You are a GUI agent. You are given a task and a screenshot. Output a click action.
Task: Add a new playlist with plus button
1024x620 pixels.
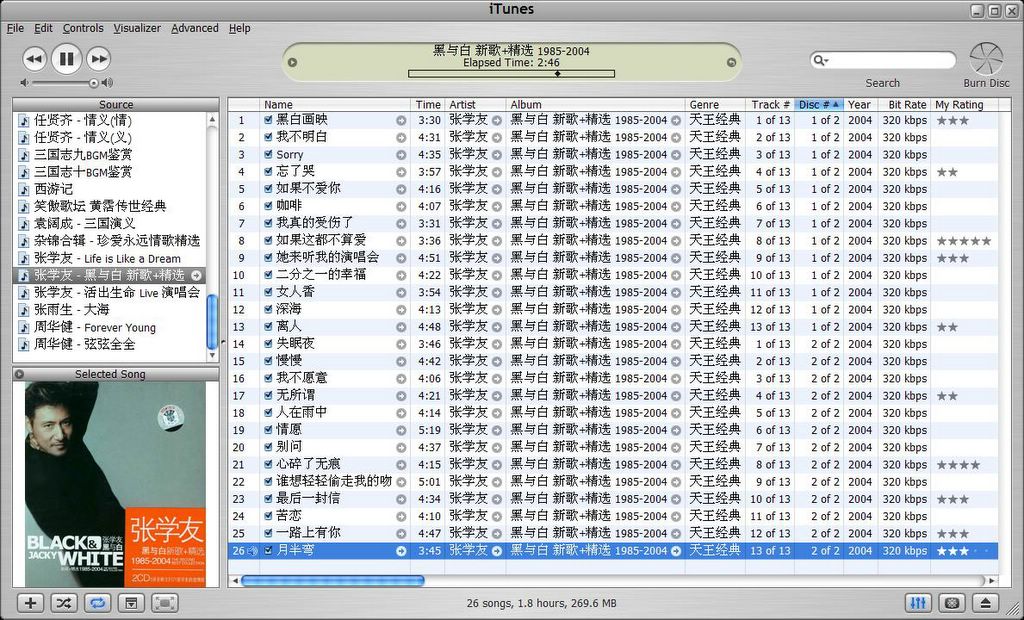30,602
